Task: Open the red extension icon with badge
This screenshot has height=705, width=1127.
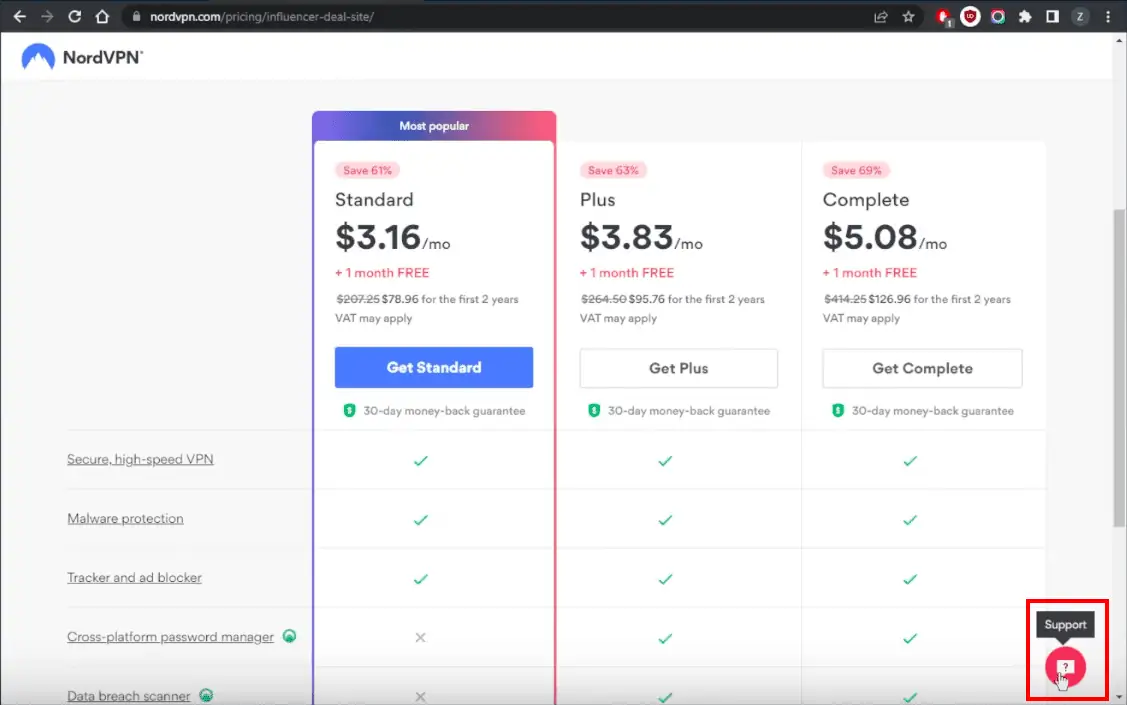Action: 944,17
